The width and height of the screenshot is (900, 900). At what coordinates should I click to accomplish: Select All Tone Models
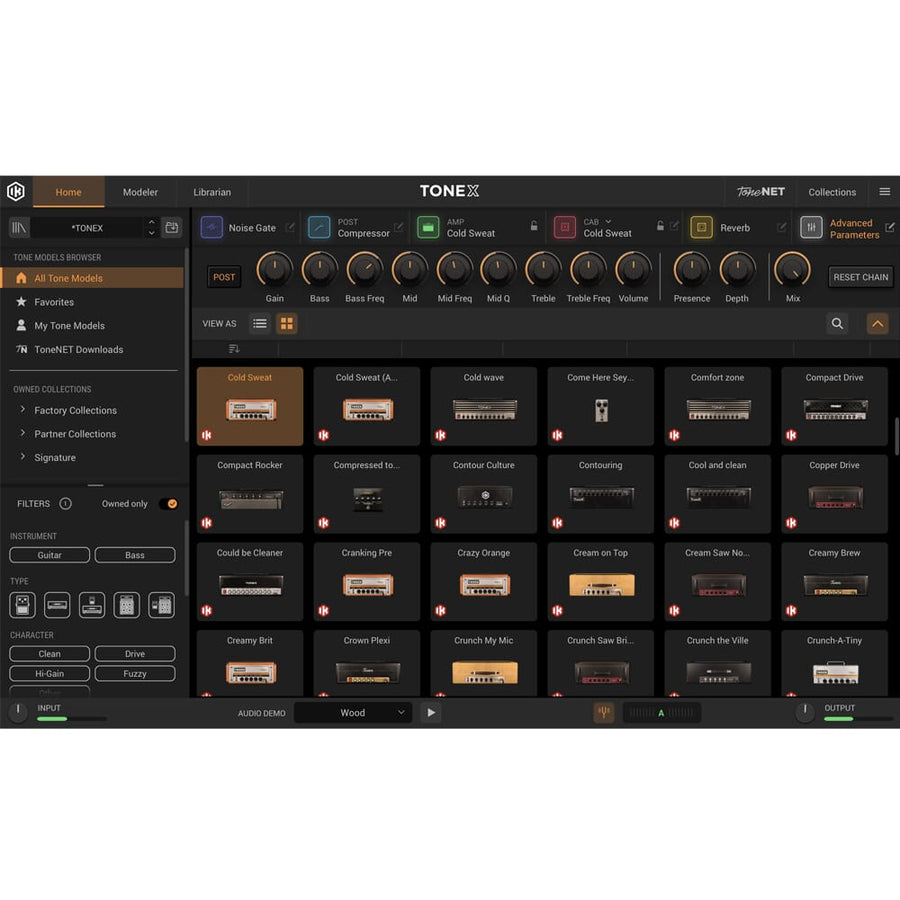(x=92, y=278)
